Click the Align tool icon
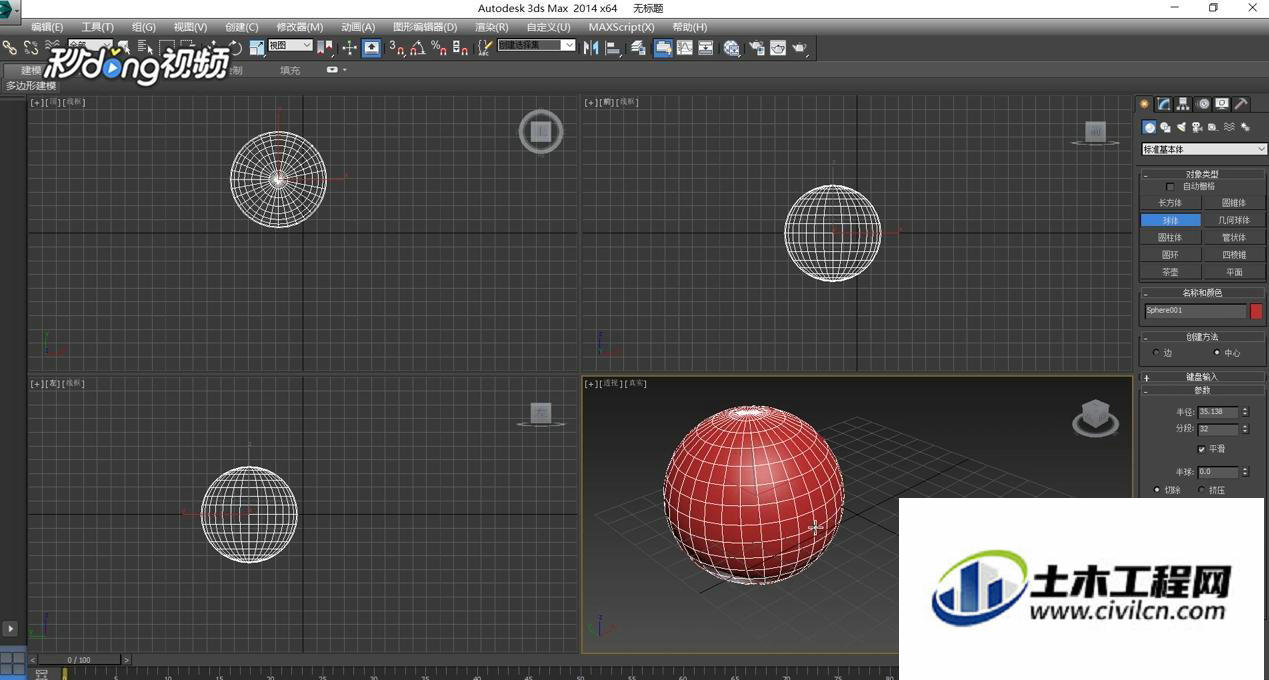 point(613,47)
